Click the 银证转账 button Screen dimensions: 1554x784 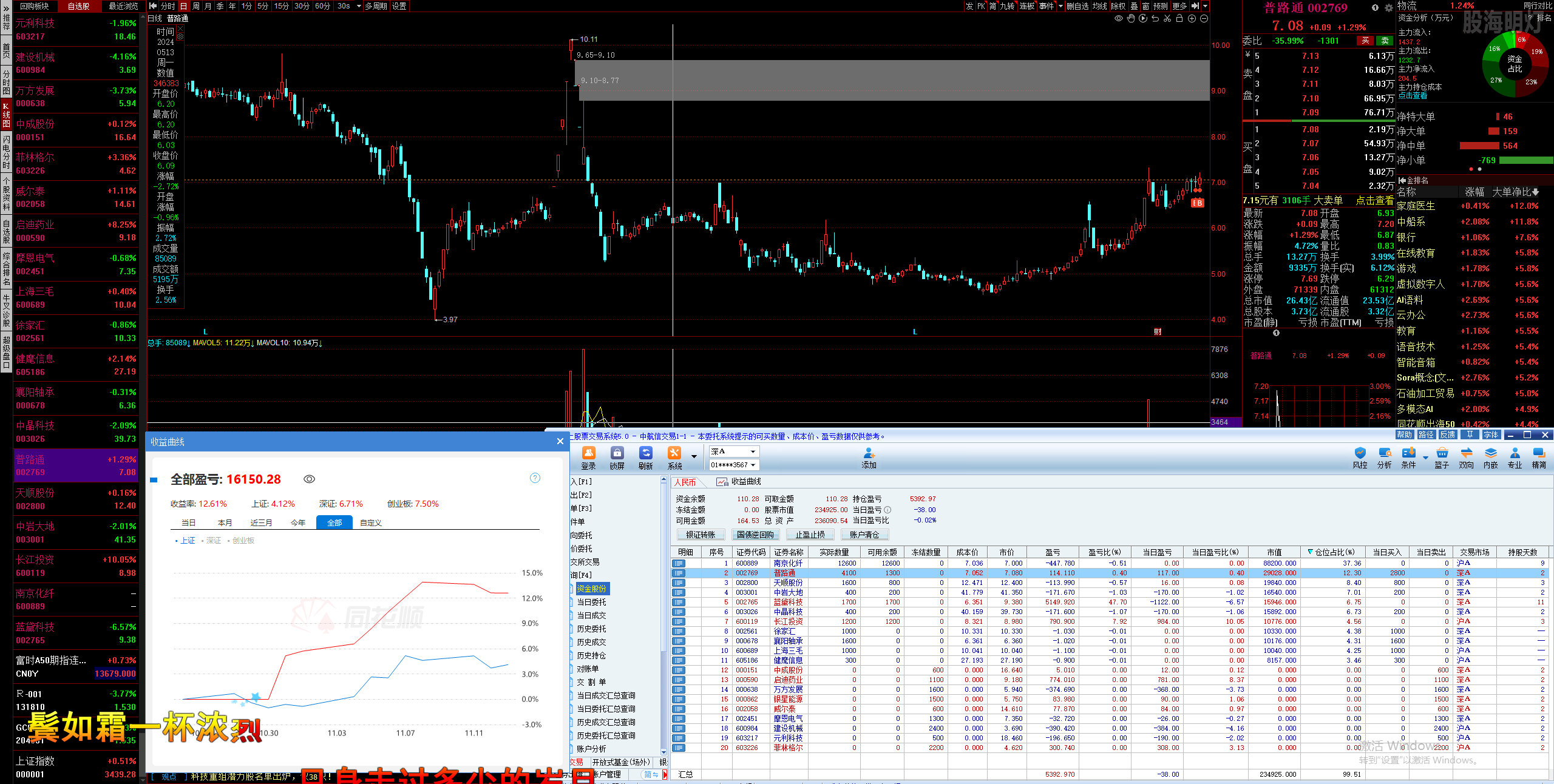click(x=701, y=535)
